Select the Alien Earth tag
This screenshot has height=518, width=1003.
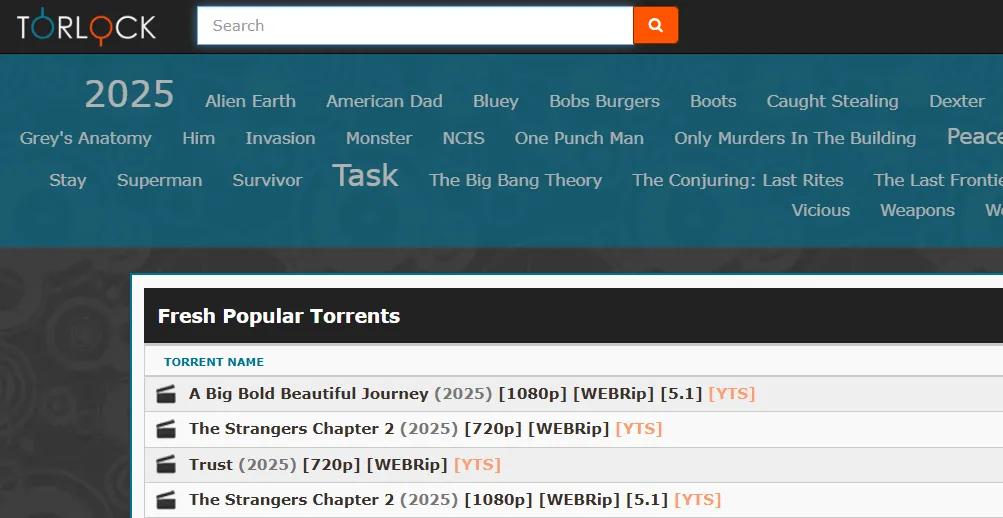pyautogui.click(x=250, y=101)
